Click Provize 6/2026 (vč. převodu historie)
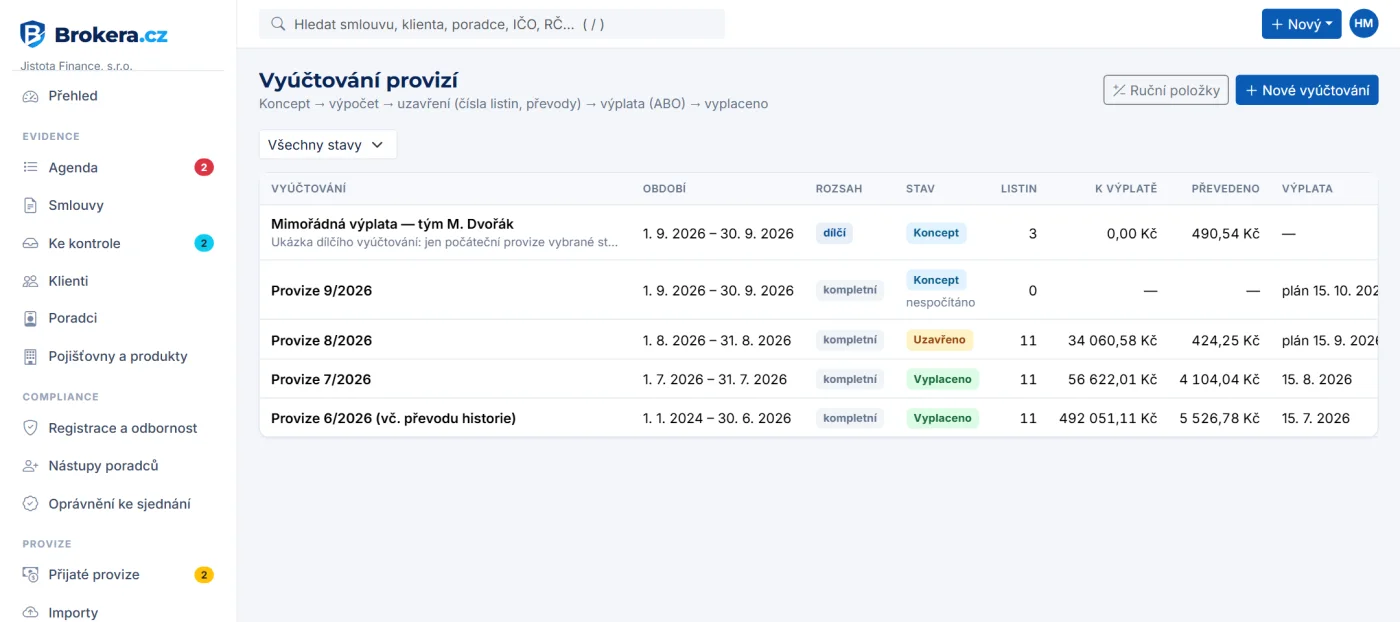The image size is (1400, 622). click(x=393, y=418)
